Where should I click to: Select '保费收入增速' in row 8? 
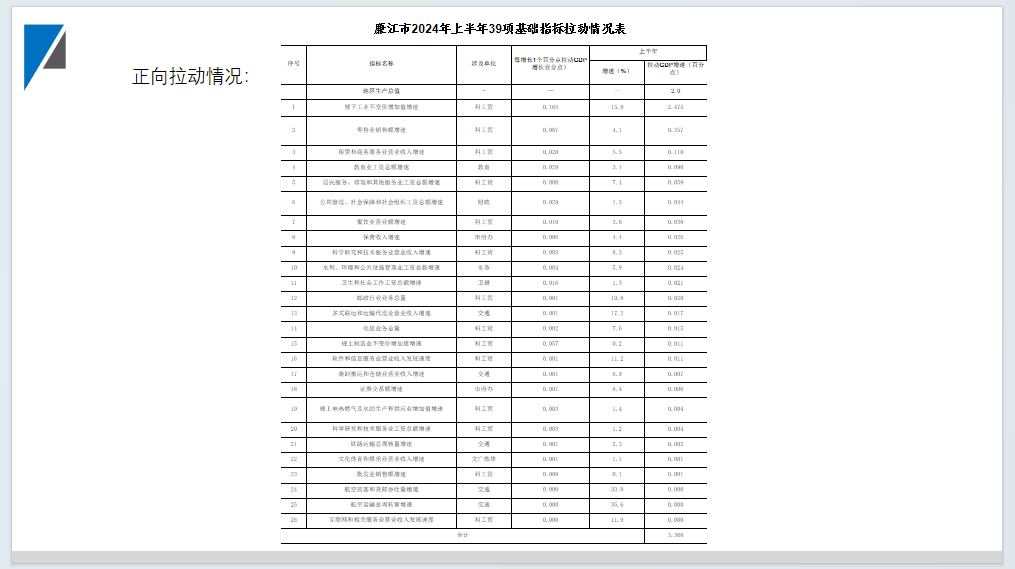click(x=381, y=238)
